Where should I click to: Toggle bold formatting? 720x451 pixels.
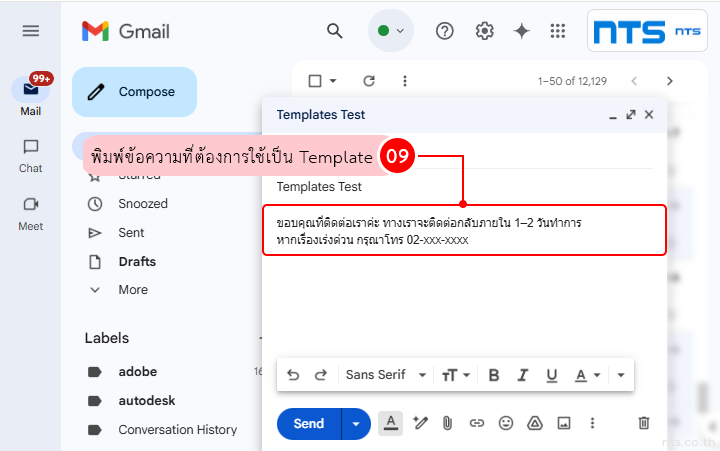click(x=494, y=375)
